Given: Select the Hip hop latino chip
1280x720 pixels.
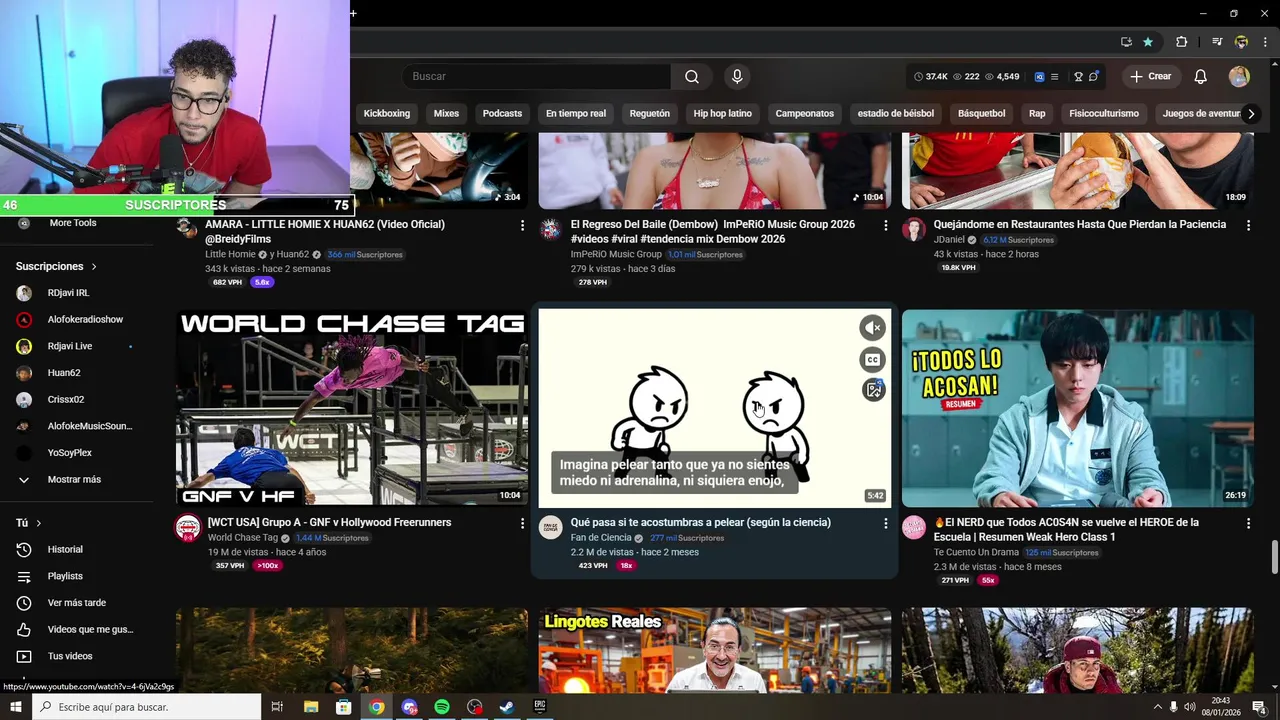Looking at the screenshot, I should [722, 114].
